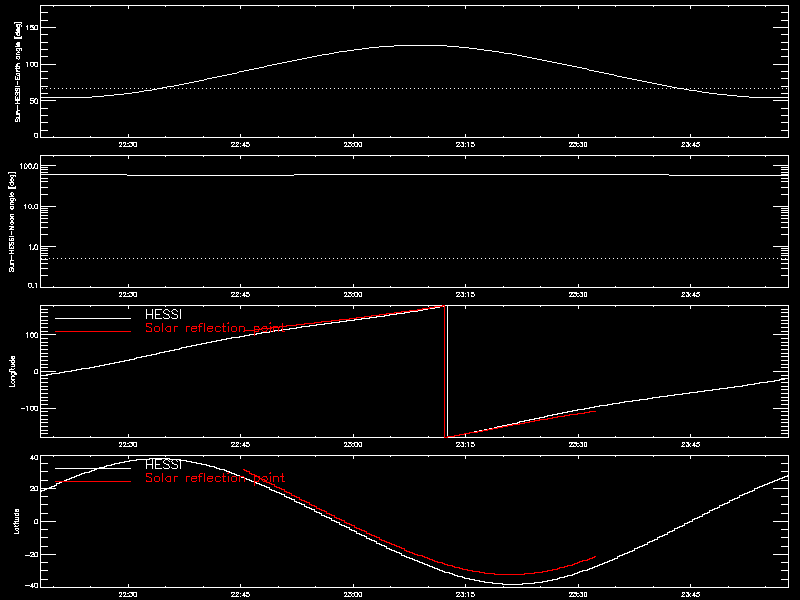Click '20' tick on the Latitude axis
Image resolution: width=800 pixels, height=600 pixels.
(x=34, y=489)
